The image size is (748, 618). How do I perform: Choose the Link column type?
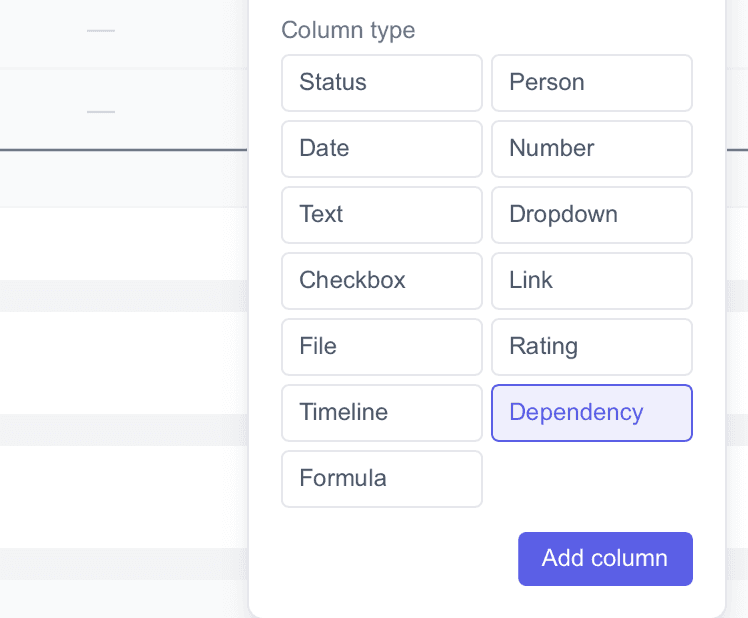[591, 281]
